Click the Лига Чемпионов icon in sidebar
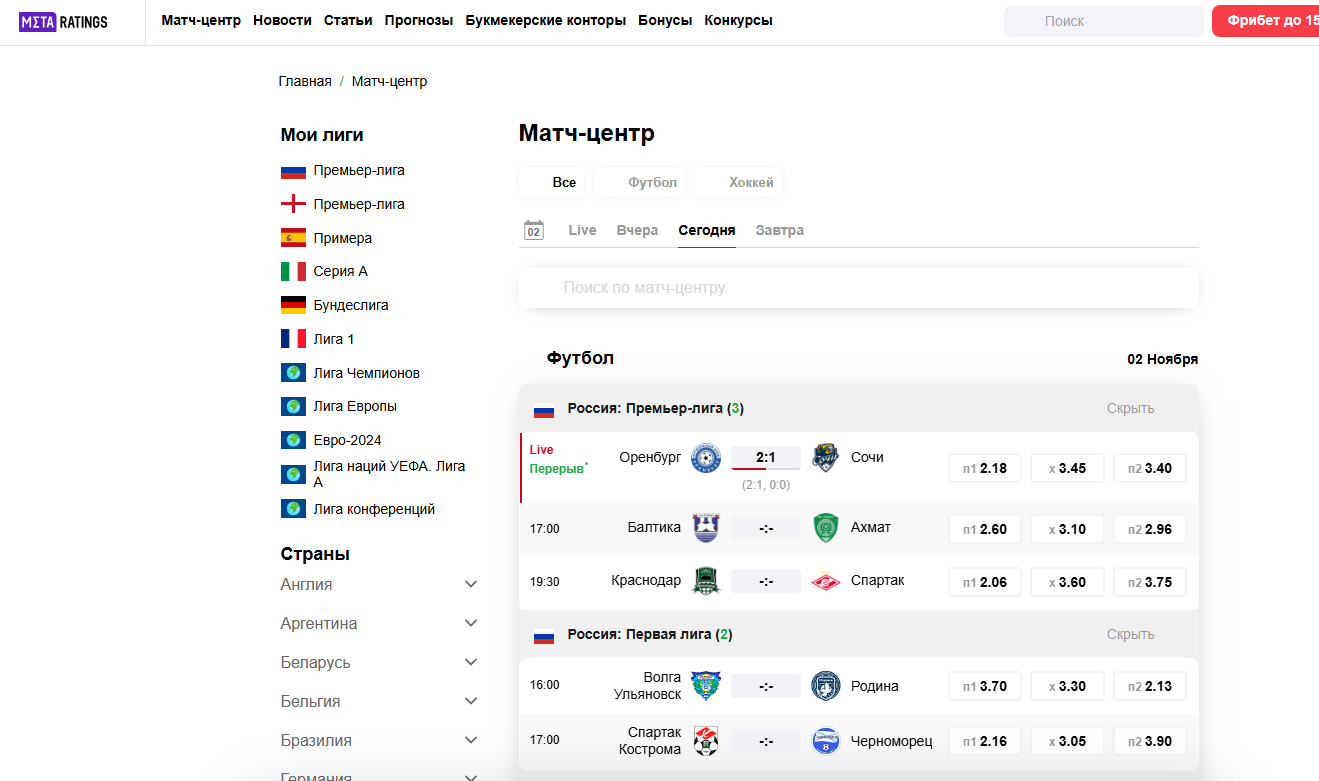This screenshot has height=781, width=1319. pos(292,372)
